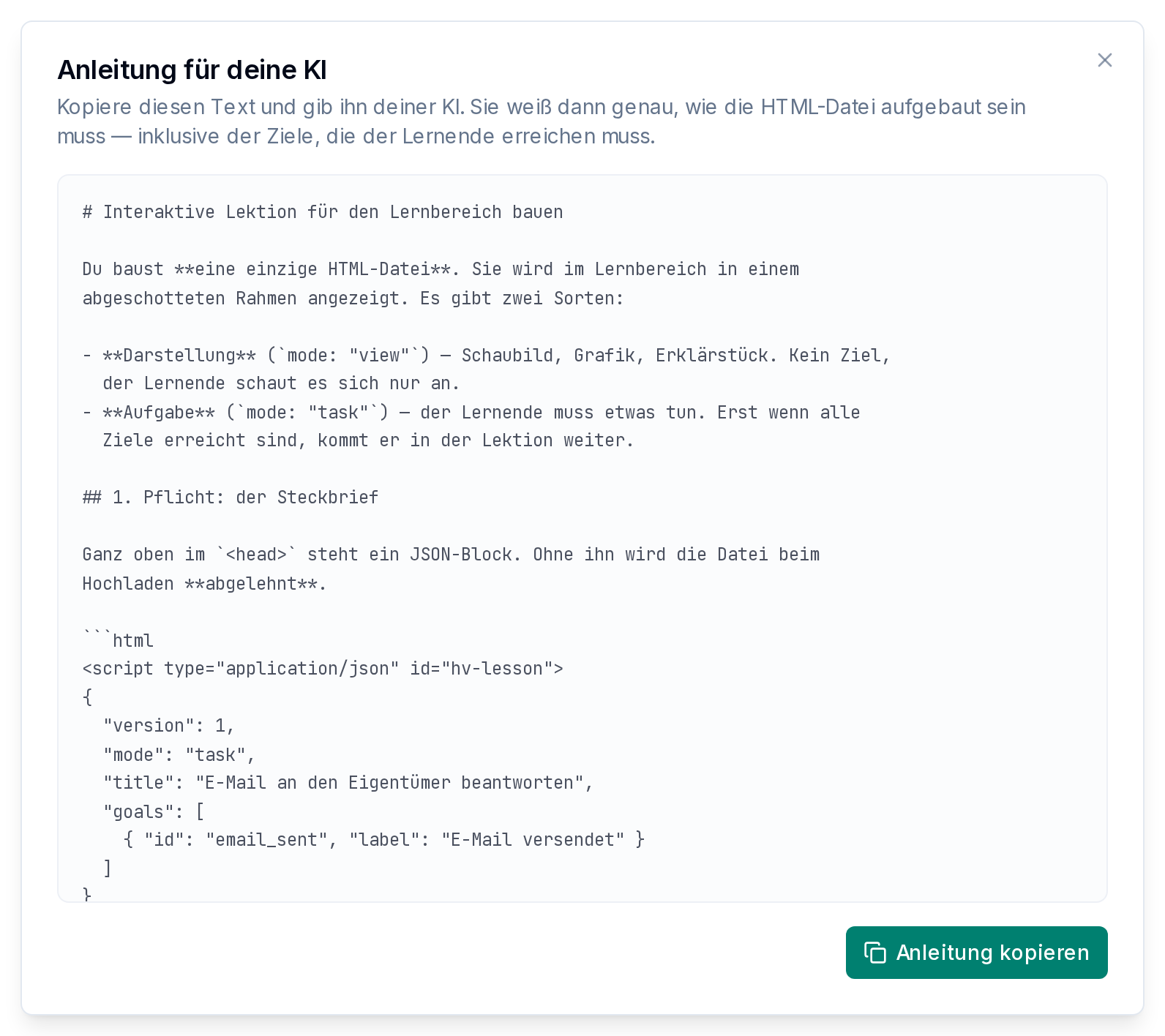Screen dimensions: 1165x1036
Task: Click the "goals": [ line
Action: point(154,812)
